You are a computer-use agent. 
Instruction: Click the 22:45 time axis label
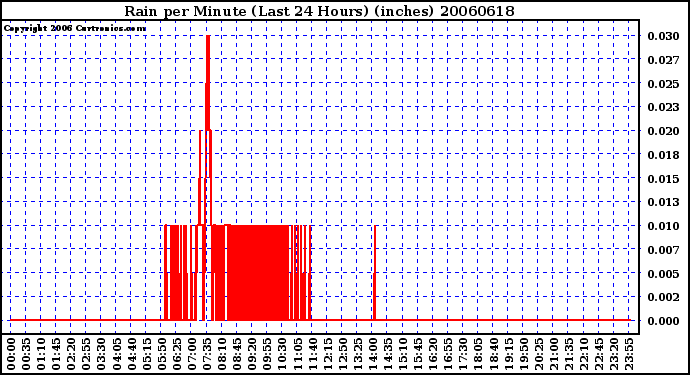pyautogui.click(x=598, y=354)
